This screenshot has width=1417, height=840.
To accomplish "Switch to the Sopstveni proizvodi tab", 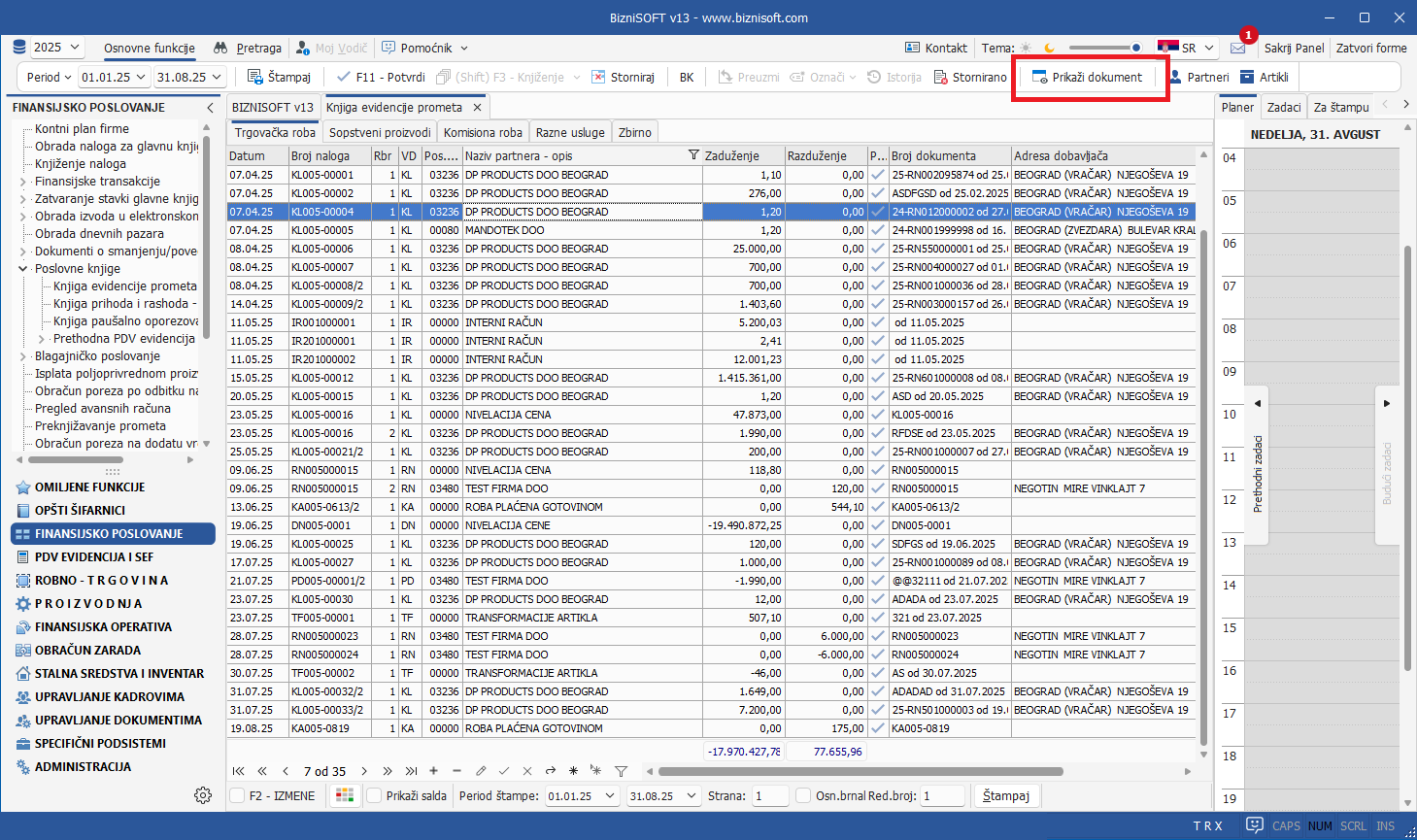I will tap(379, 132).
